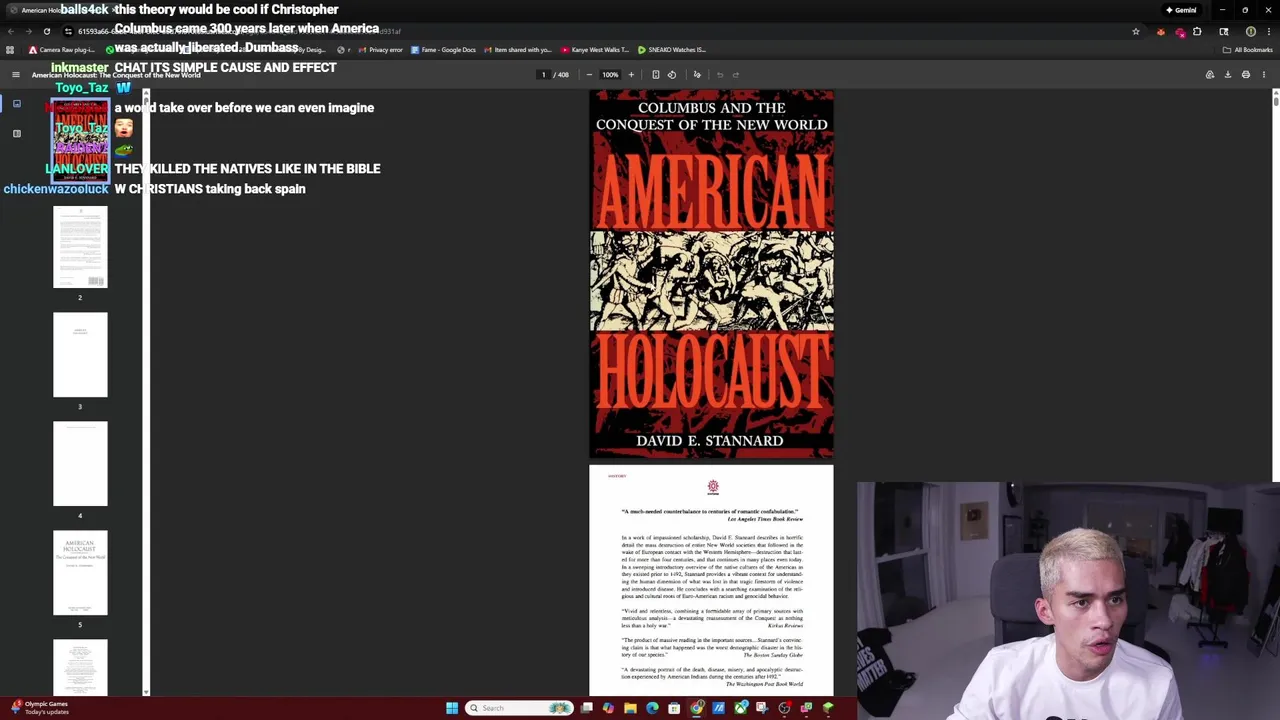1280x720 pixels.
Task: Click the save to Drive icon
Action: point(1210,75)
